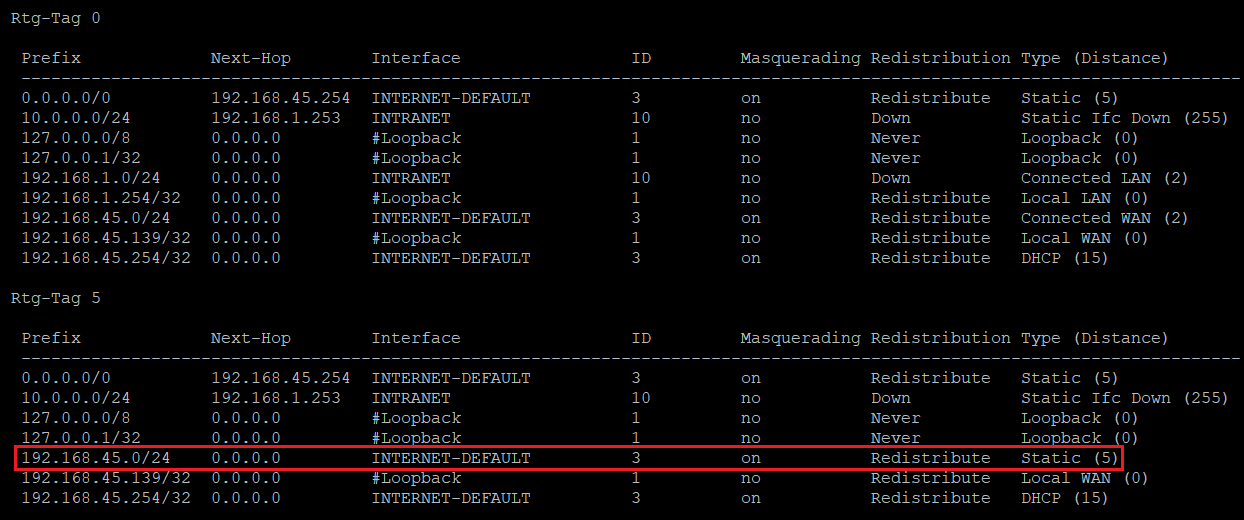Click the Rtg-Tag 5 heading
This screenshot has width=1244, height=520.
coord(55,298)
